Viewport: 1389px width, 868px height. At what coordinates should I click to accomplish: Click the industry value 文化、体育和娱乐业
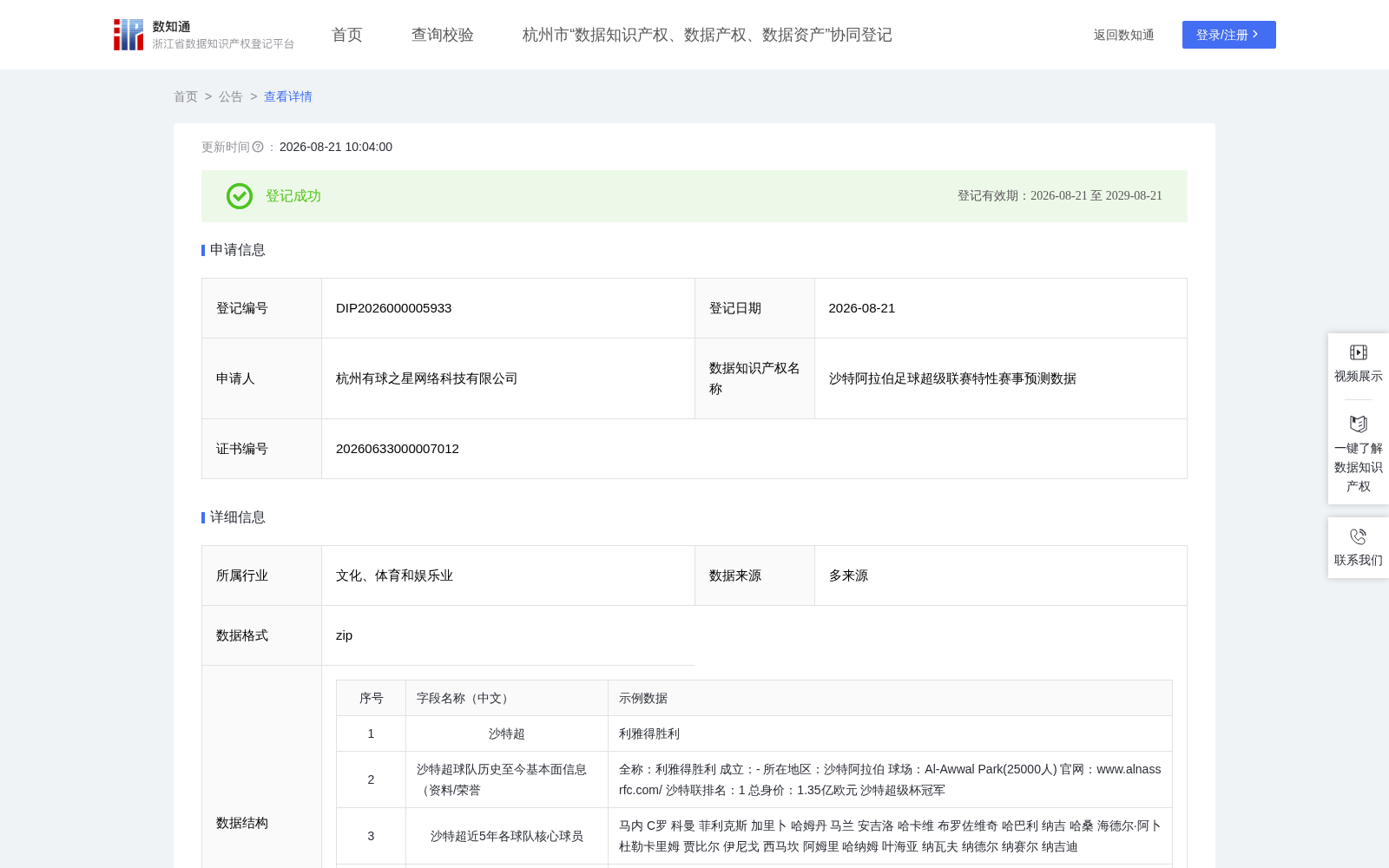click(x=394, y=575)
